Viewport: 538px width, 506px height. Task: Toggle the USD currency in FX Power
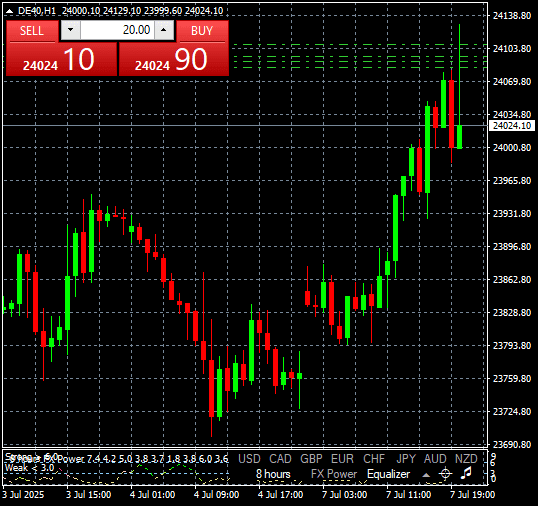(249, 459)
